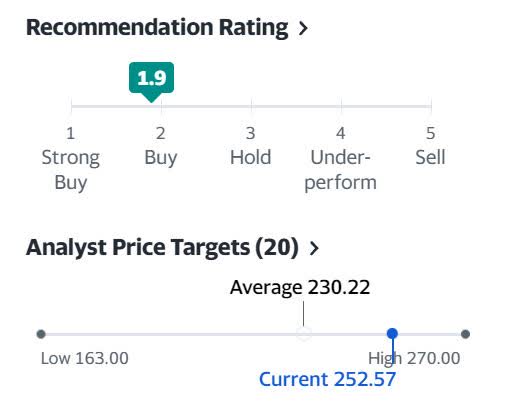Click the blue Current price marker dot
This screenshot has width=506, height=415.
click(x=392, y=333)
